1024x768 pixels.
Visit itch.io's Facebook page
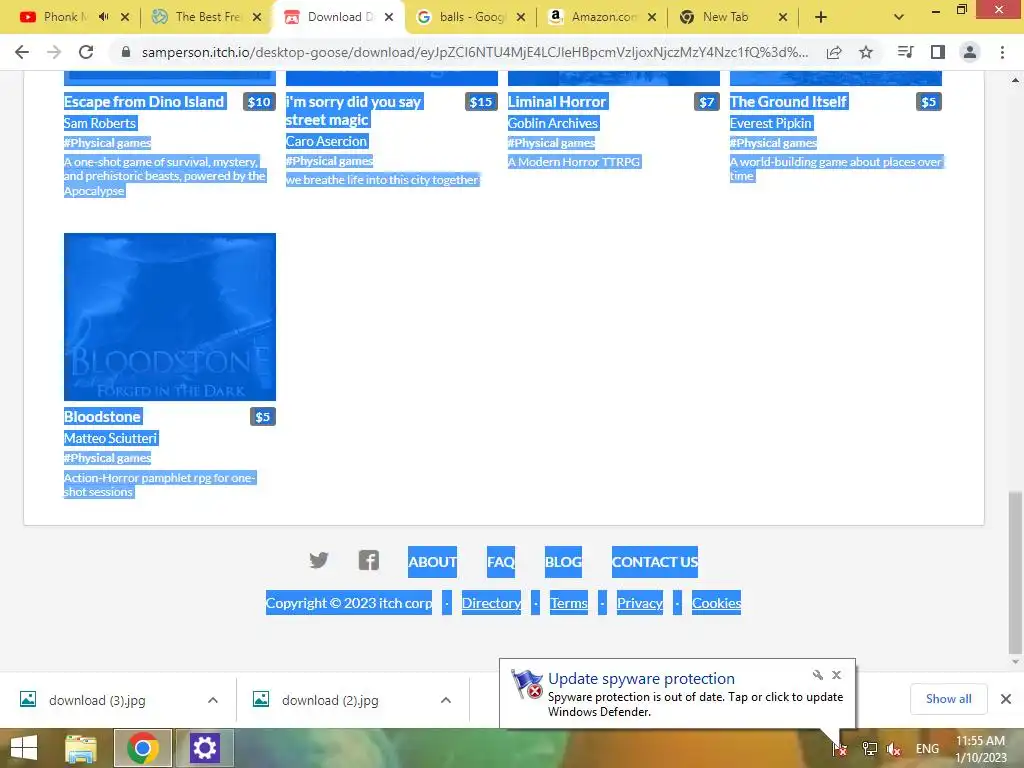369,560
